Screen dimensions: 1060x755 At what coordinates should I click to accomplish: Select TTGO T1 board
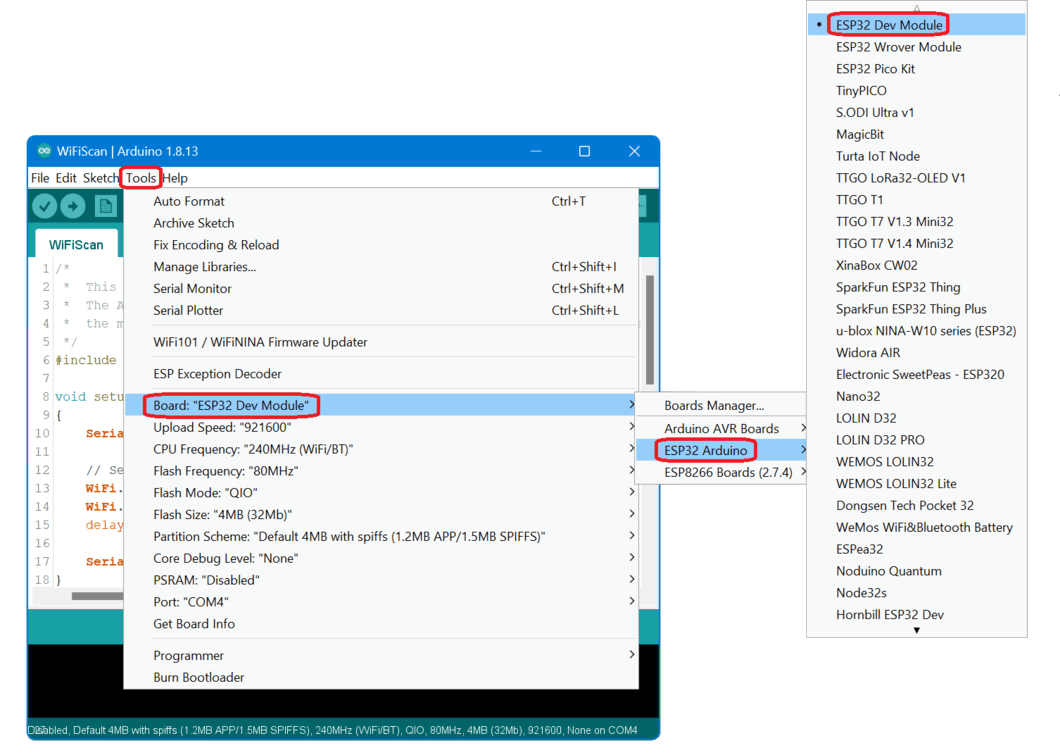917,200
